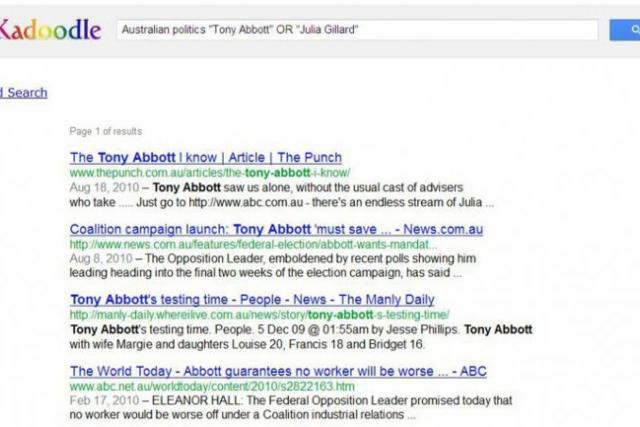The image size is (640, 427).
Task: Visit the abc.net.au worldtoday green URL
Action: [212, 386]
